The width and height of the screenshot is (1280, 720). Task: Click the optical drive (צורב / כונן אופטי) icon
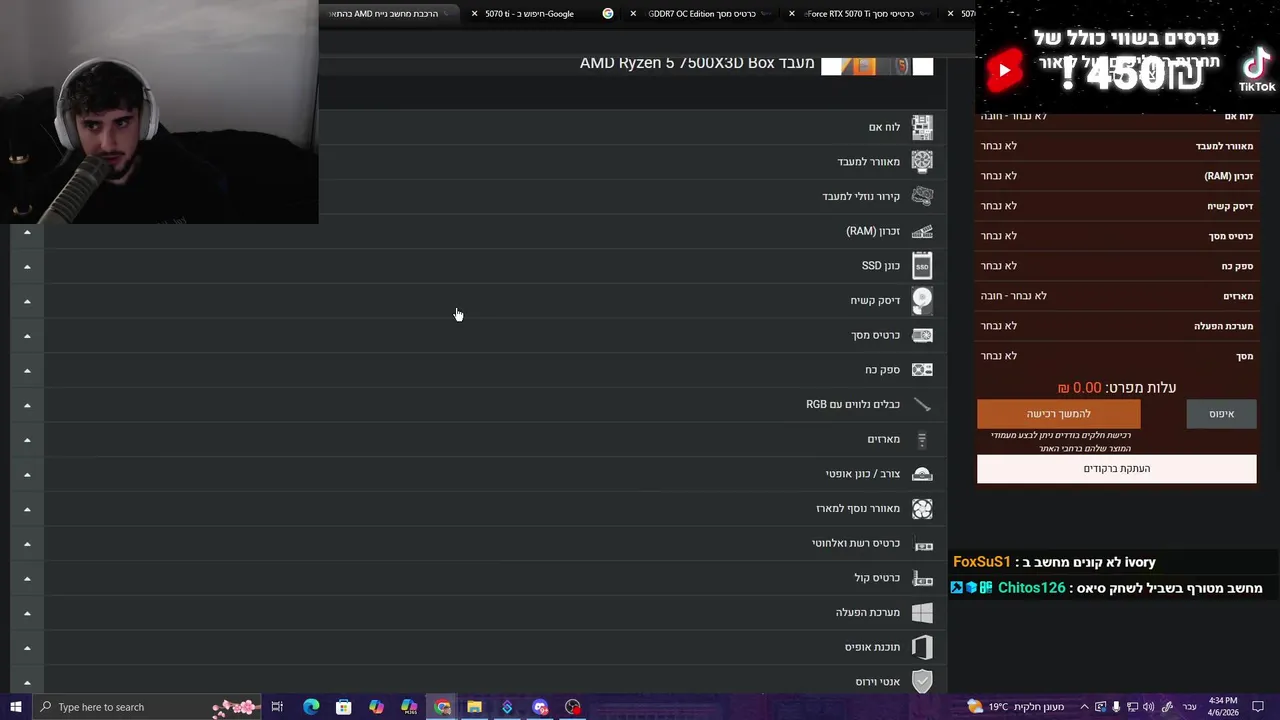922,474
